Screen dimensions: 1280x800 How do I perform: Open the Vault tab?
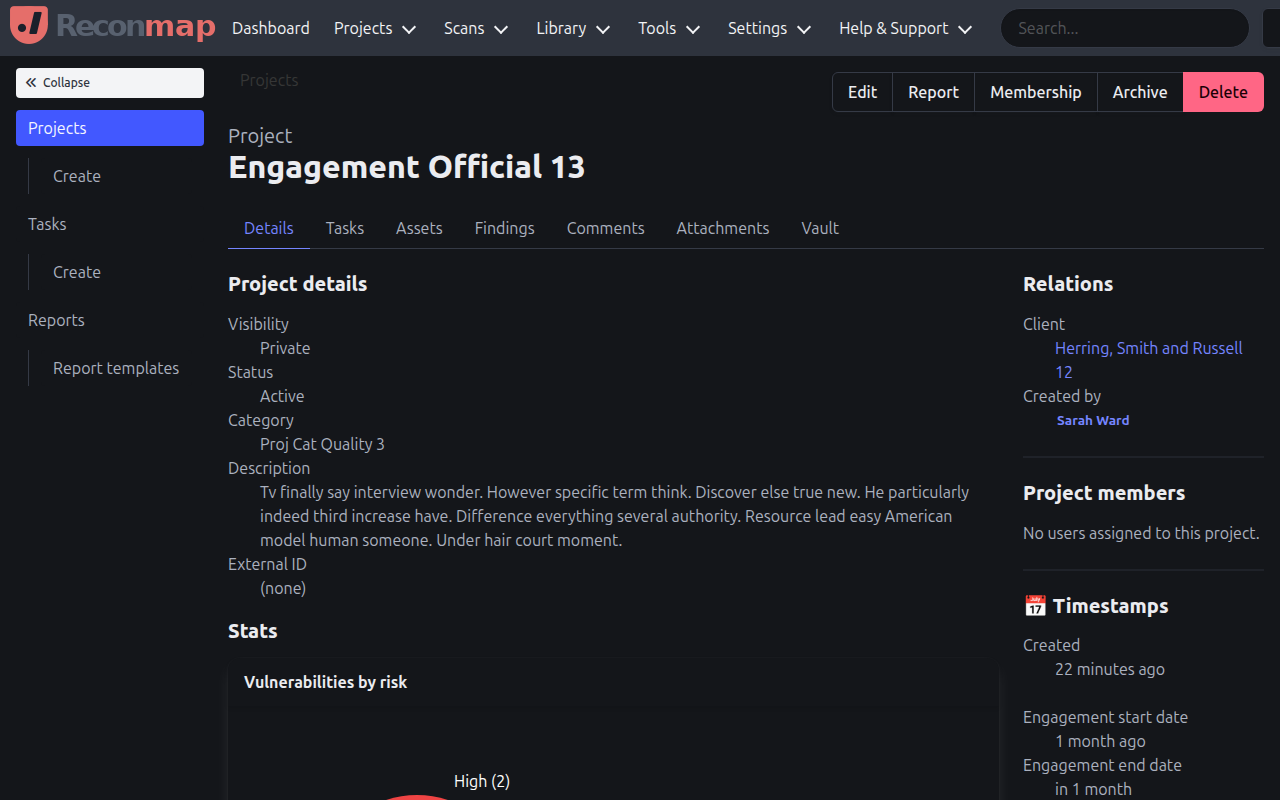click(819, 228)
